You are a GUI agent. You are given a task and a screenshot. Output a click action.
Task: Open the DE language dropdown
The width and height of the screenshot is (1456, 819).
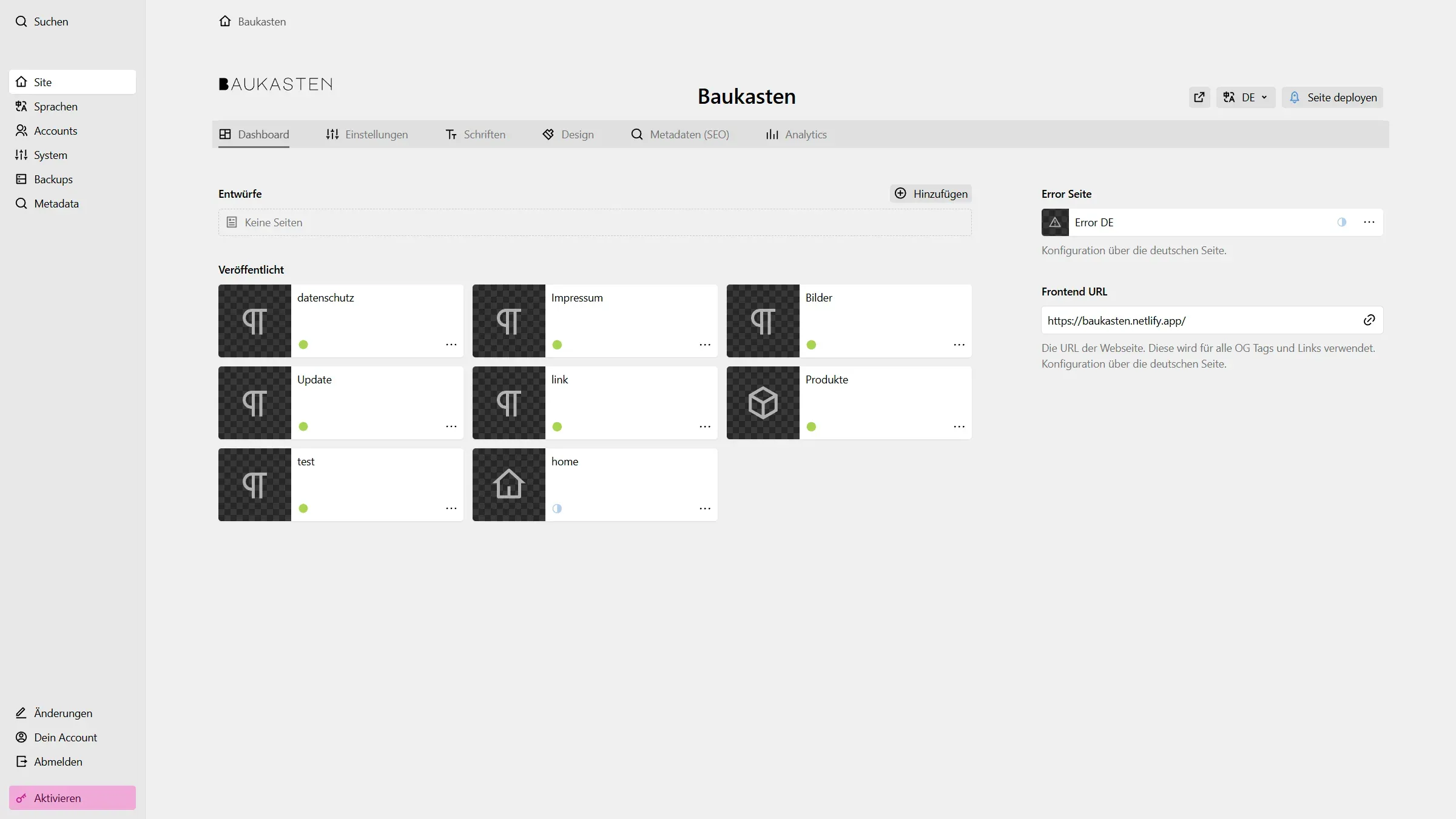pyautogui.click(x=1245, y=97)
